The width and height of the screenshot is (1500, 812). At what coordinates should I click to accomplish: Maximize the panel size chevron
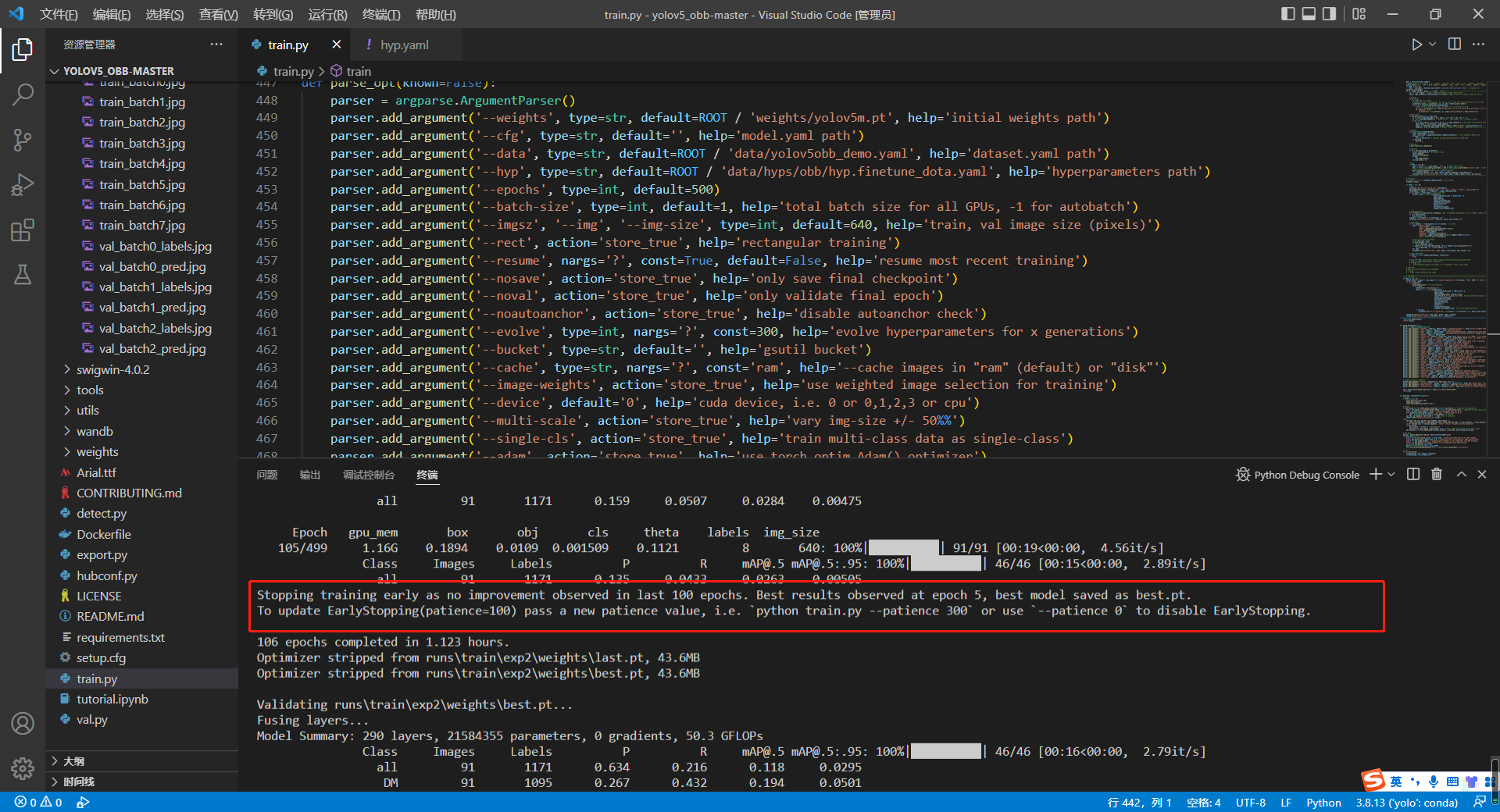1461,474
